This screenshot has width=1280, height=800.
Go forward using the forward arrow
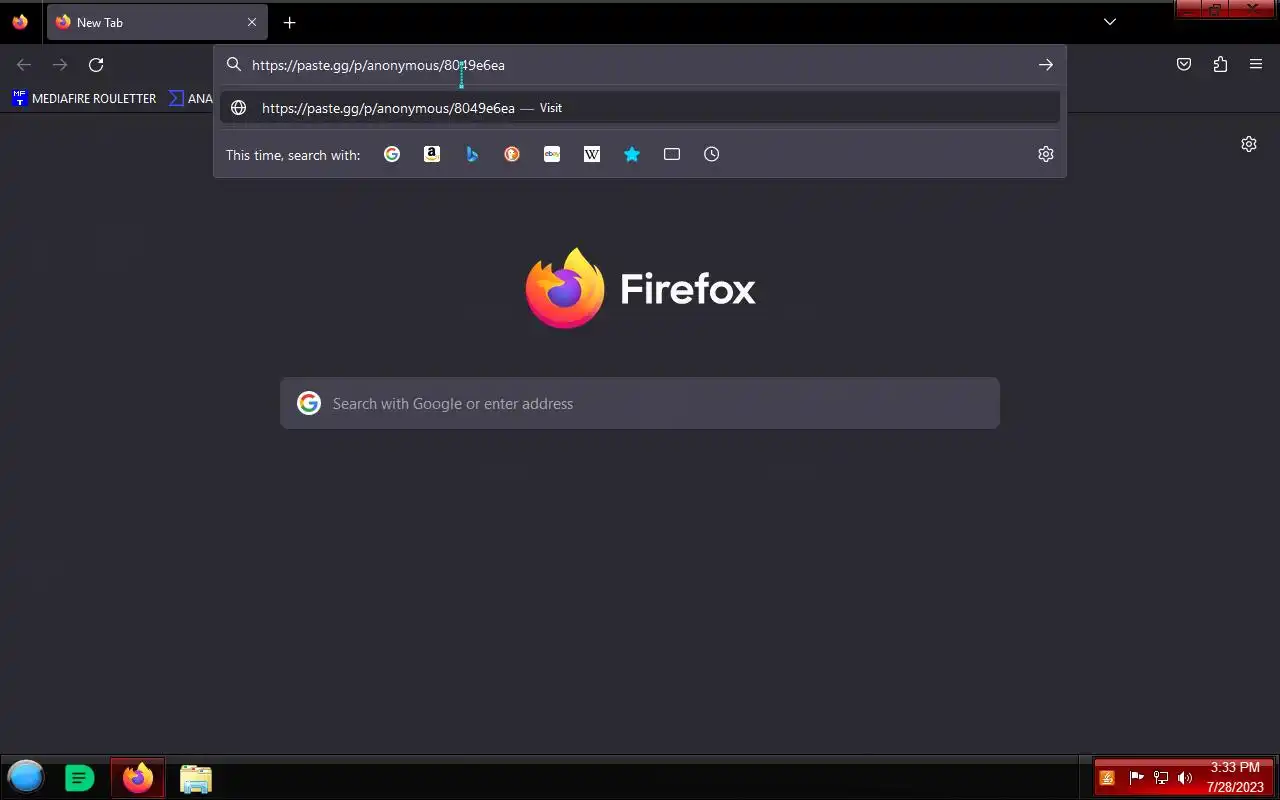click(x=60, y=65)
